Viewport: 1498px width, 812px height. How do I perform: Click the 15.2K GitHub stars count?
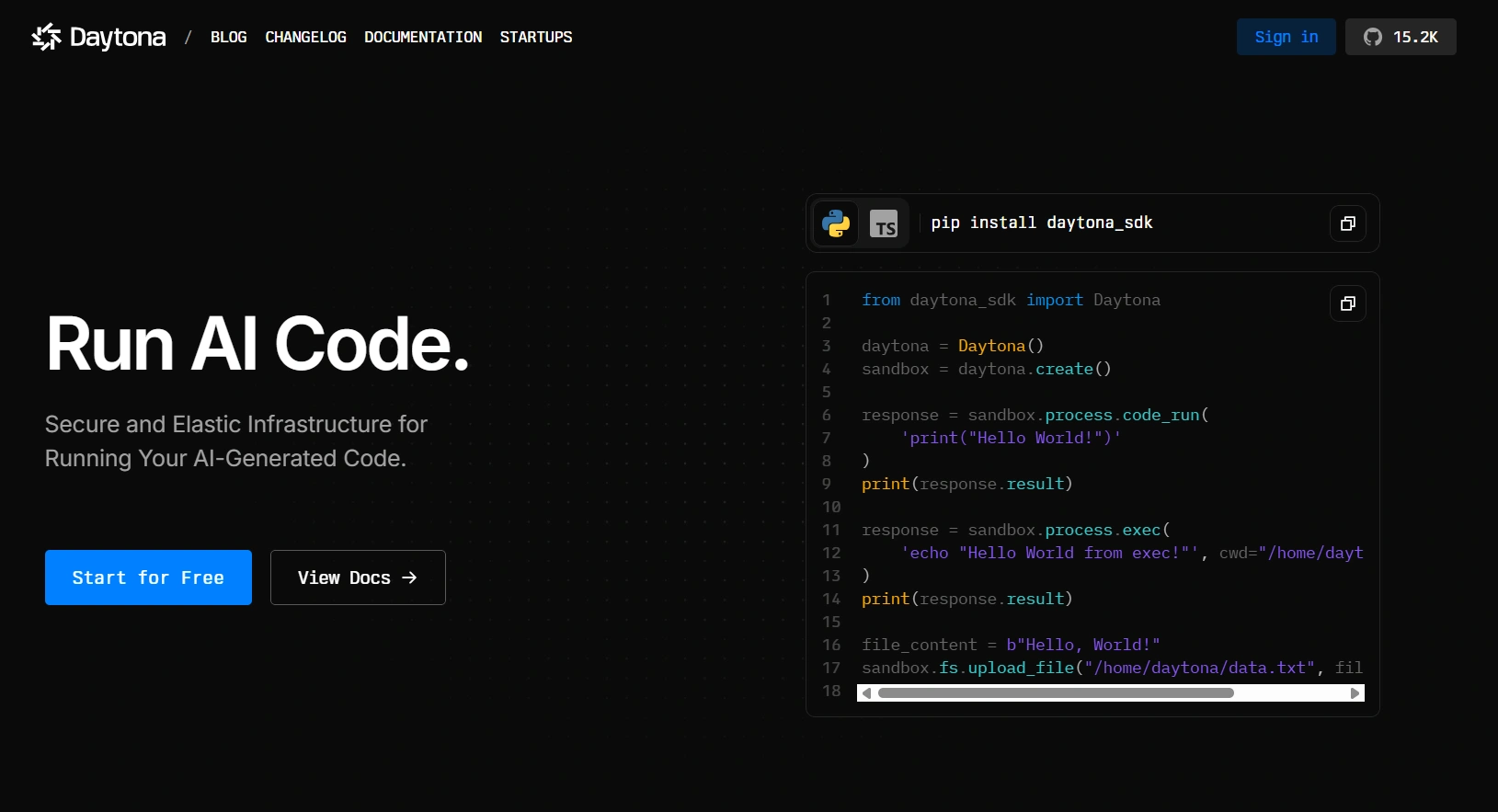point(1415,37)
